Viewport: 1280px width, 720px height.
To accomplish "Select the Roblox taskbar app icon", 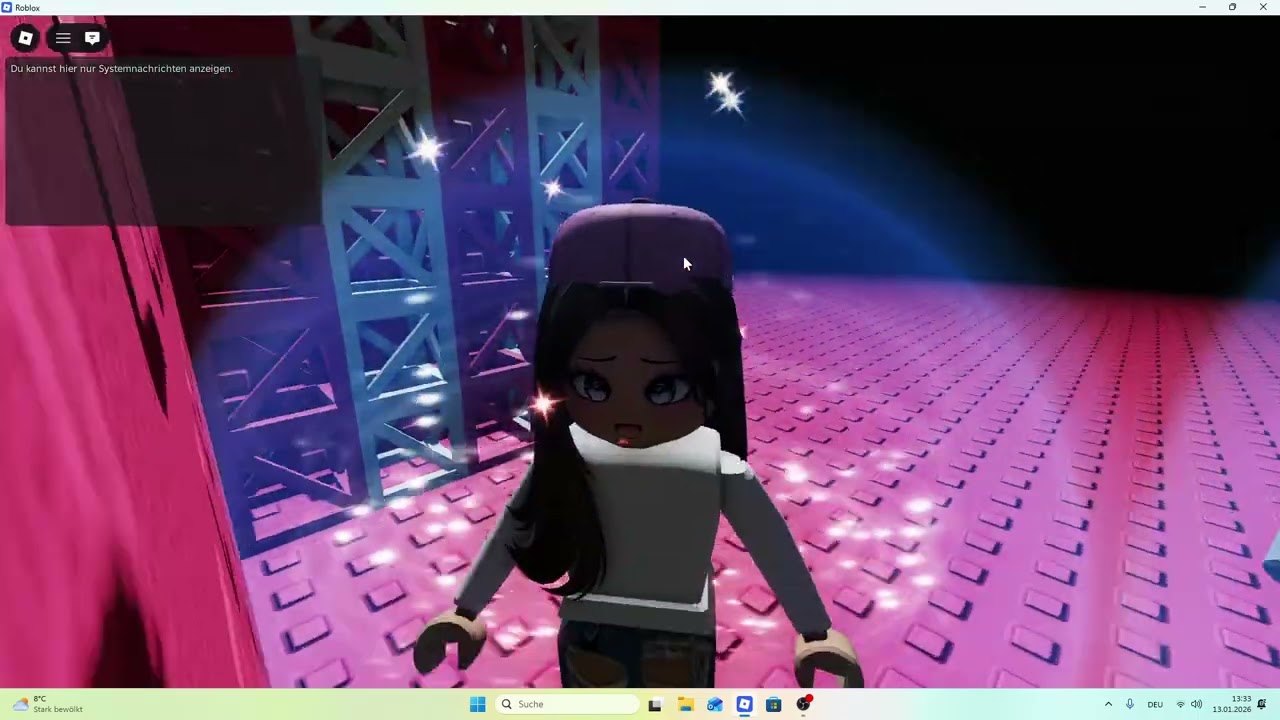I will 744,704.
